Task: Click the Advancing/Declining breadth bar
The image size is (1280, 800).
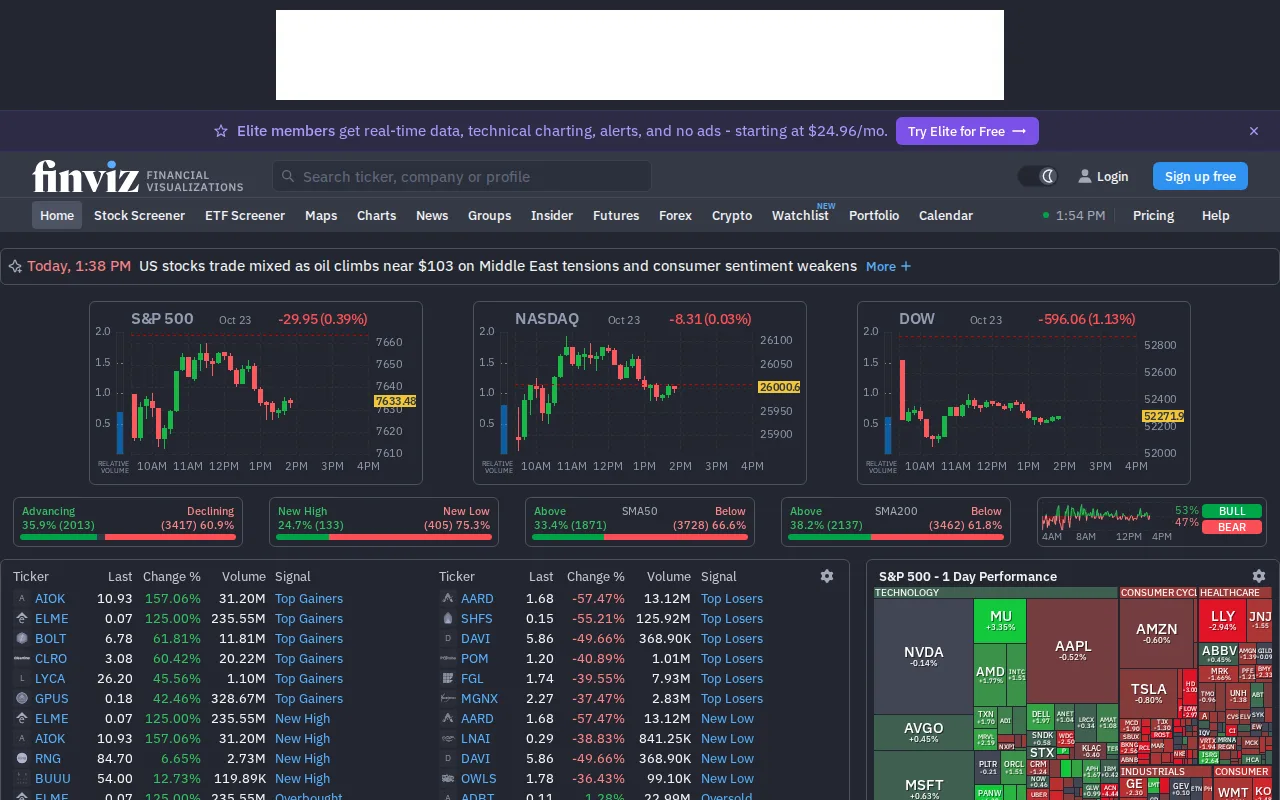Action: (128, 523)
